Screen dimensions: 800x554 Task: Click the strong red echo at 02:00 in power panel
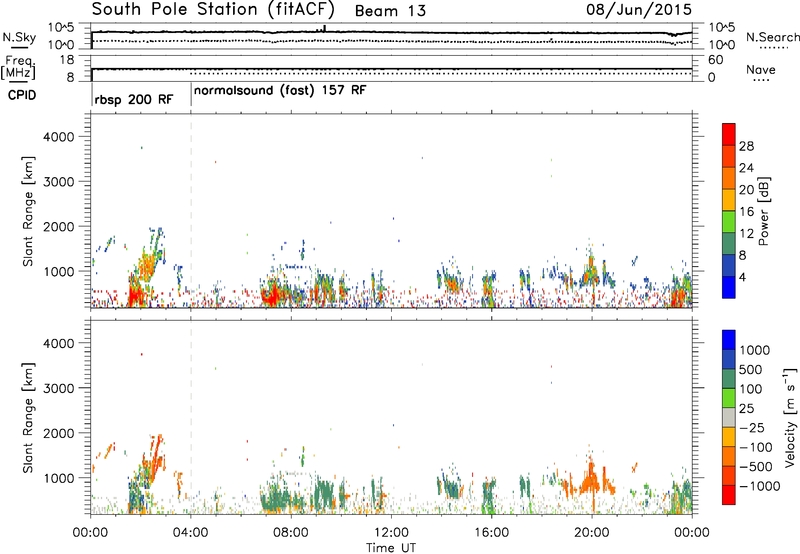[x=136, y=295]
